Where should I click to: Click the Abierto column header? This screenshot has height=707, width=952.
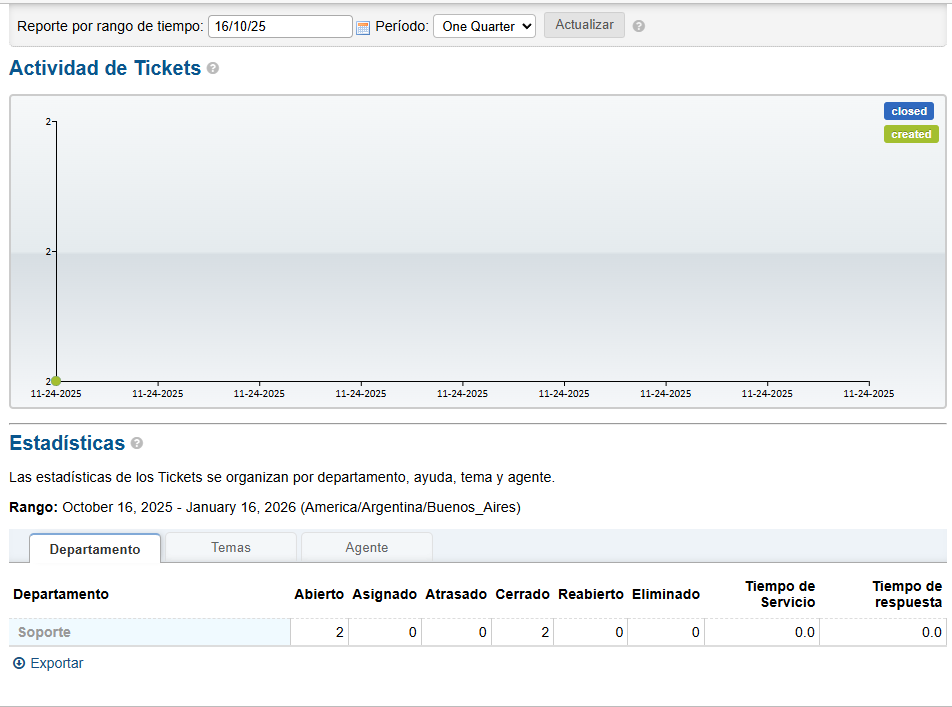(319, 594)
